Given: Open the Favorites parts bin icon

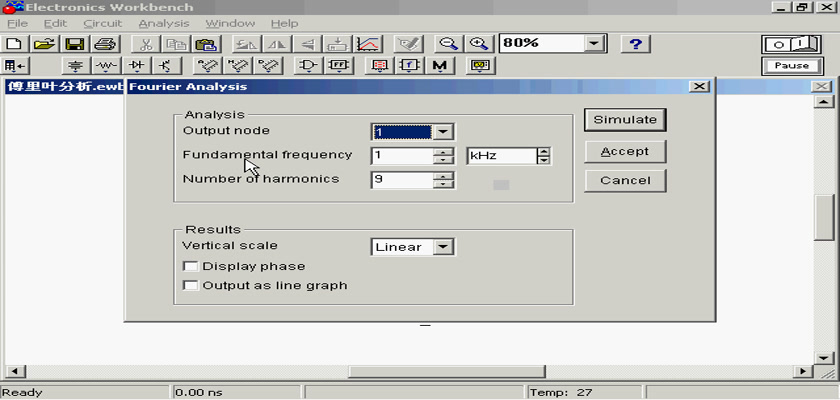Looking at the screenshot, I should [x=15, y=66].
